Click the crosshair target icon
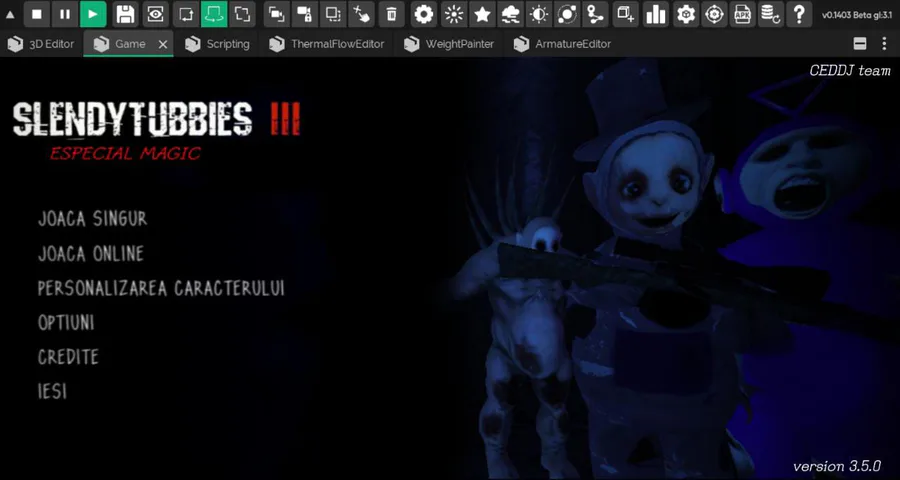This screenshot has height=480, width=900. point(714,14)
